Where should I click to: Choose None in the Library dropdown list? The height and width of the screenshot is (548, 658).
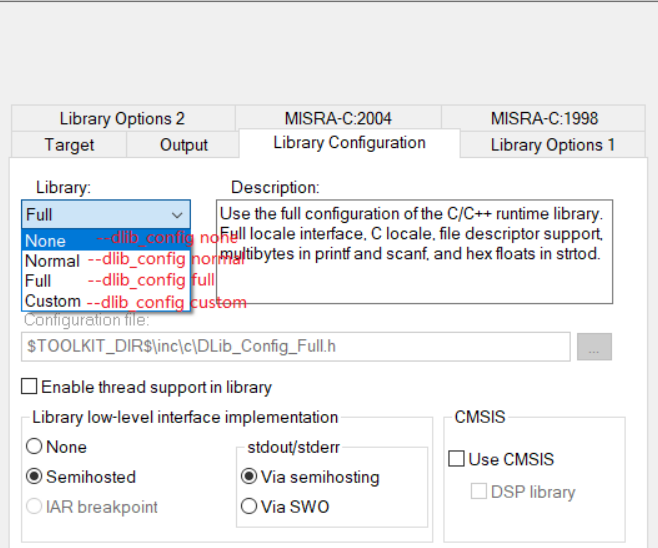(46, 241)
